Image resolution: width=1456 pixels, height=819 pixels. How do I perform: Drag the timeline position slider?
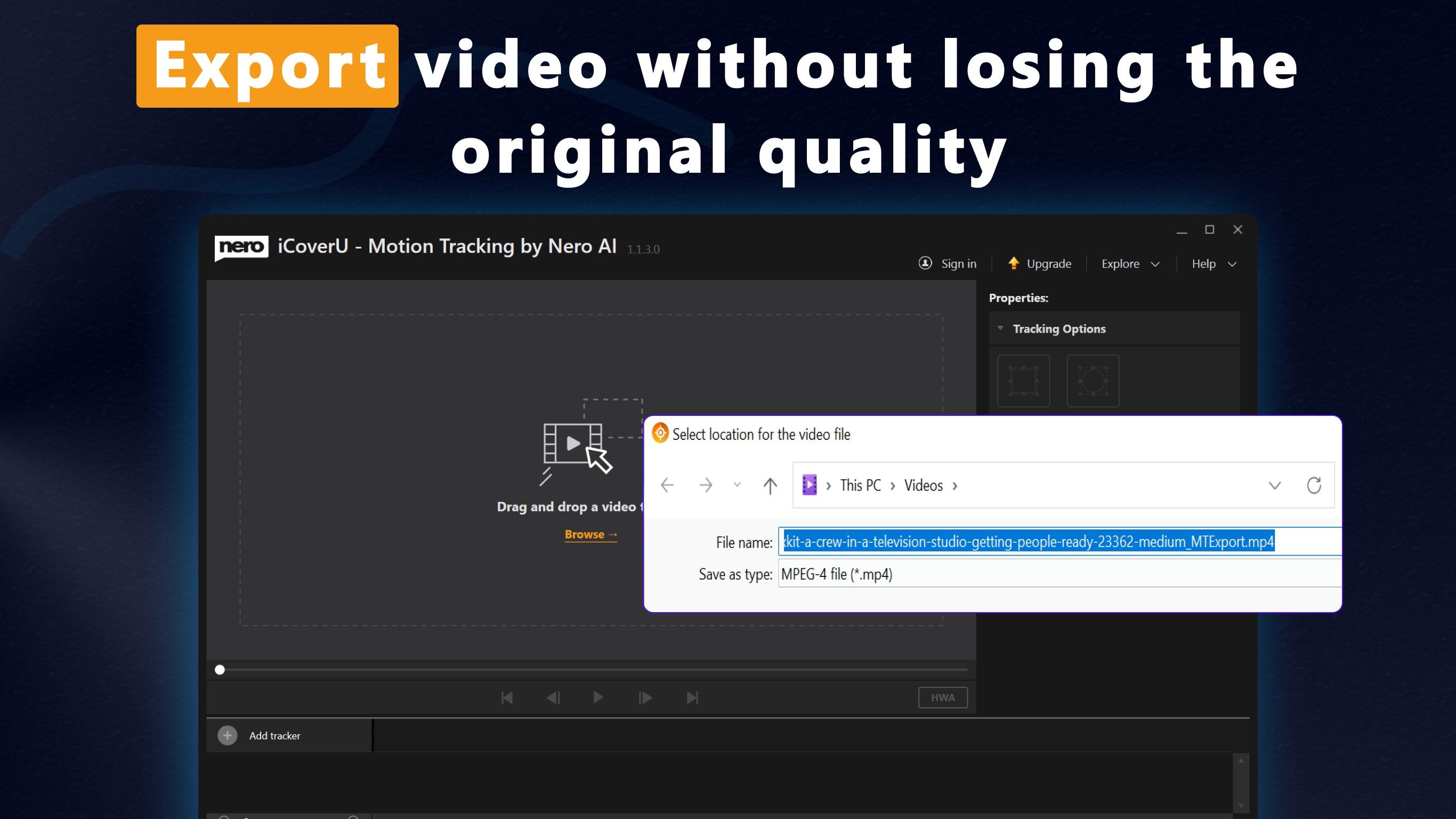coord(220,670)
